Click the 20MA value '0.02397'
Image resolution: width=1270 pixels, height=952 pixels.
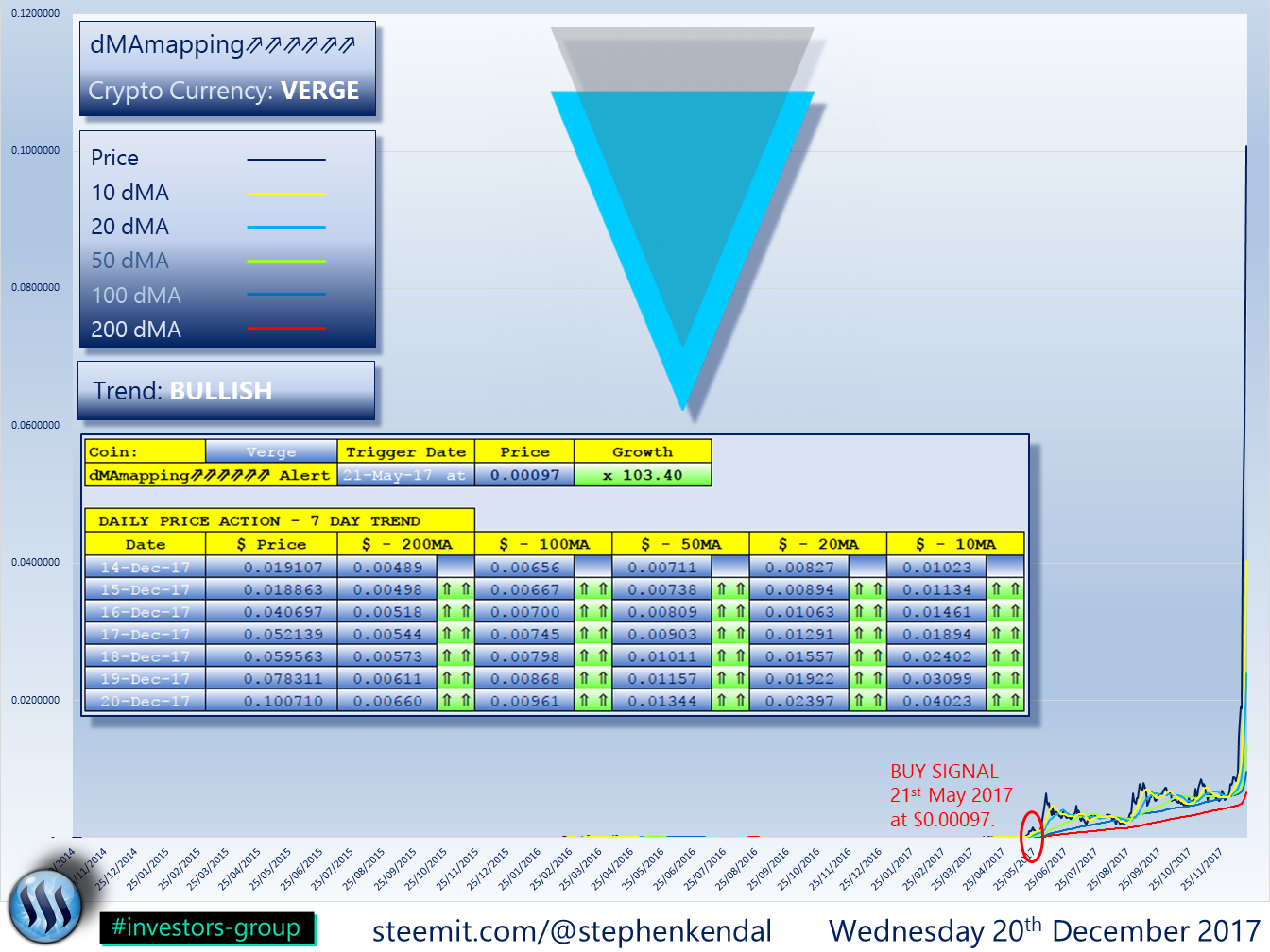[x=799, y=701]
